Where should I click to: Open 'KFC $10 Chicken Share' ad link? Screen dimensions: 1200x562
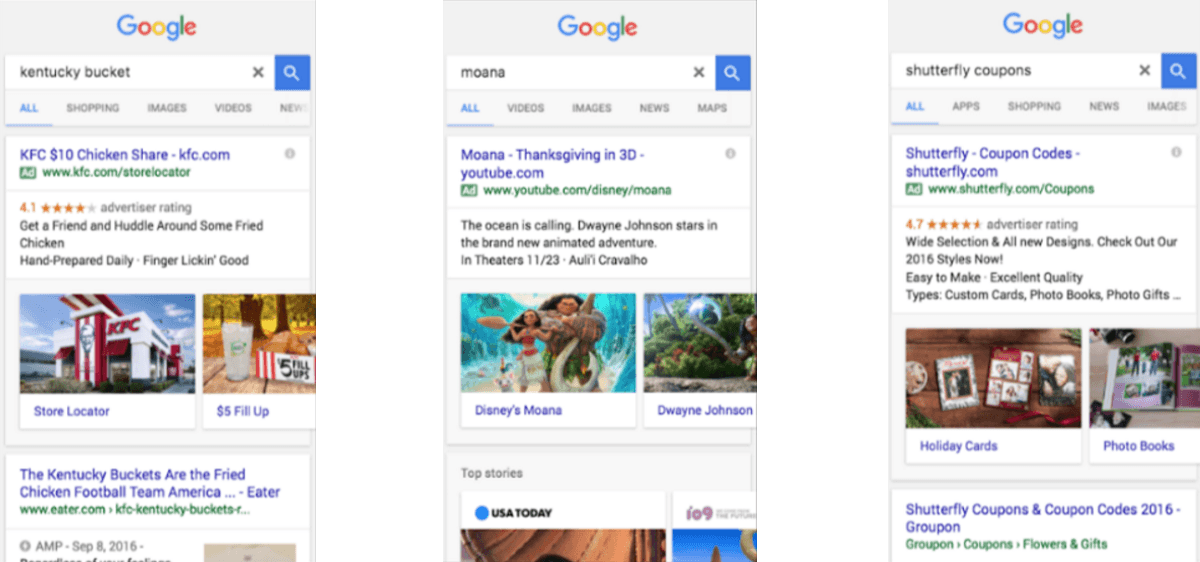125,154
